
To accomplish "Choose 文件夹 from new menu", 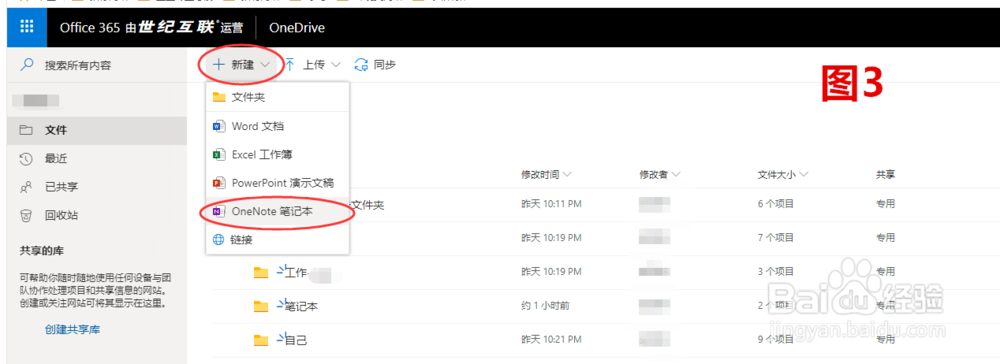I will 277,98.
